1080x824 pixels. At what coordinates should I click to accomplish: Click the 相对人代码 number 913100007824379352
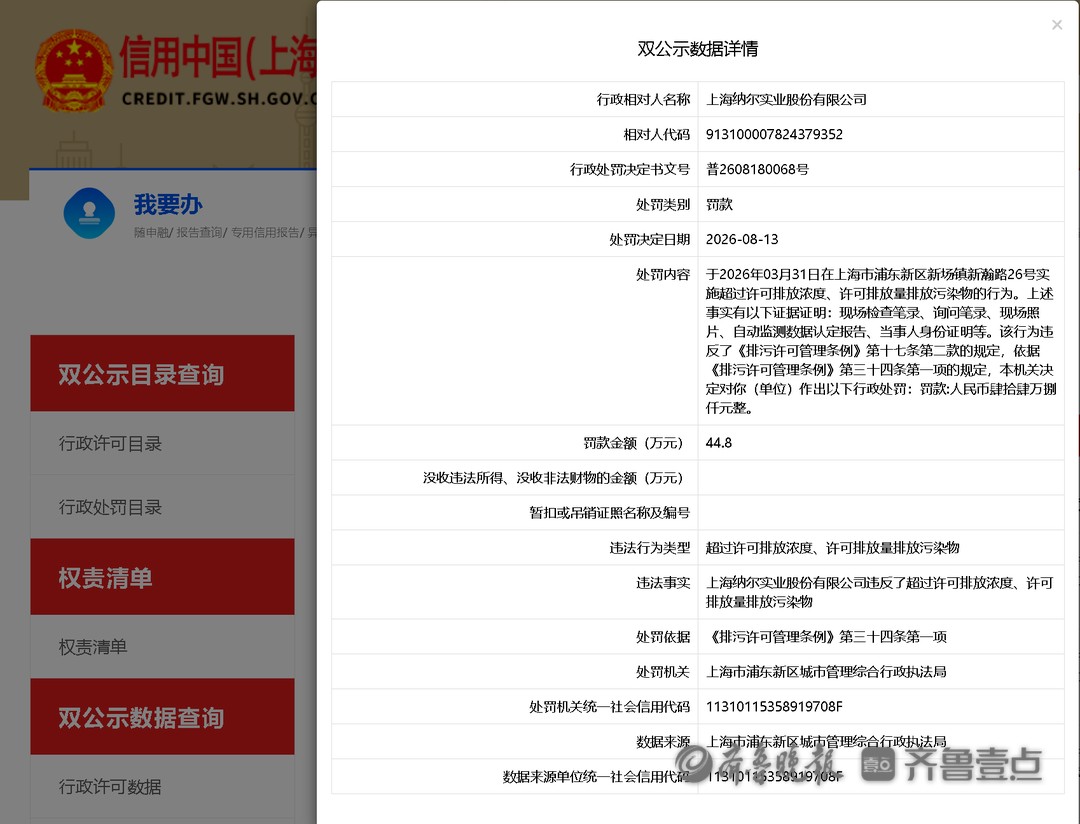(x=774, y=134)
